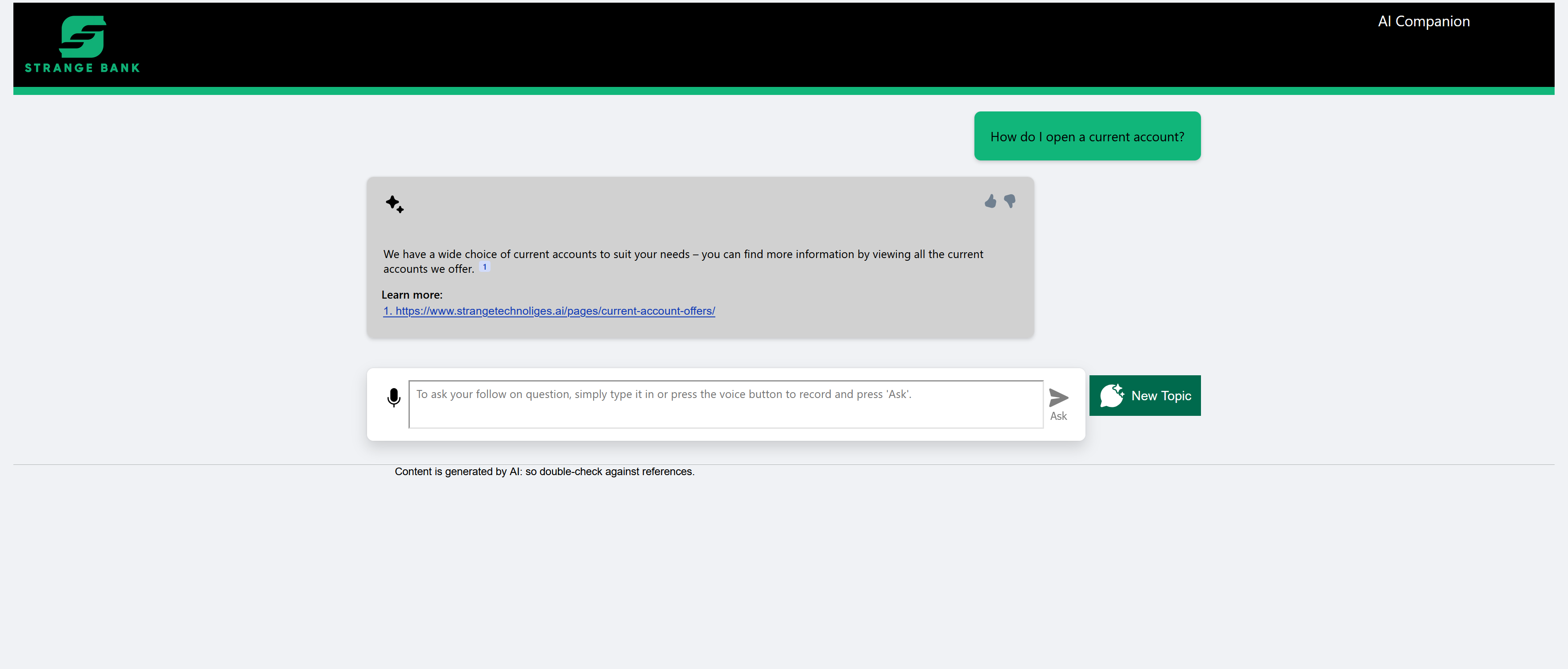Click the answer paragraph about current accounts
This screenshot has width=1568, height=669.
coord(682,255)
